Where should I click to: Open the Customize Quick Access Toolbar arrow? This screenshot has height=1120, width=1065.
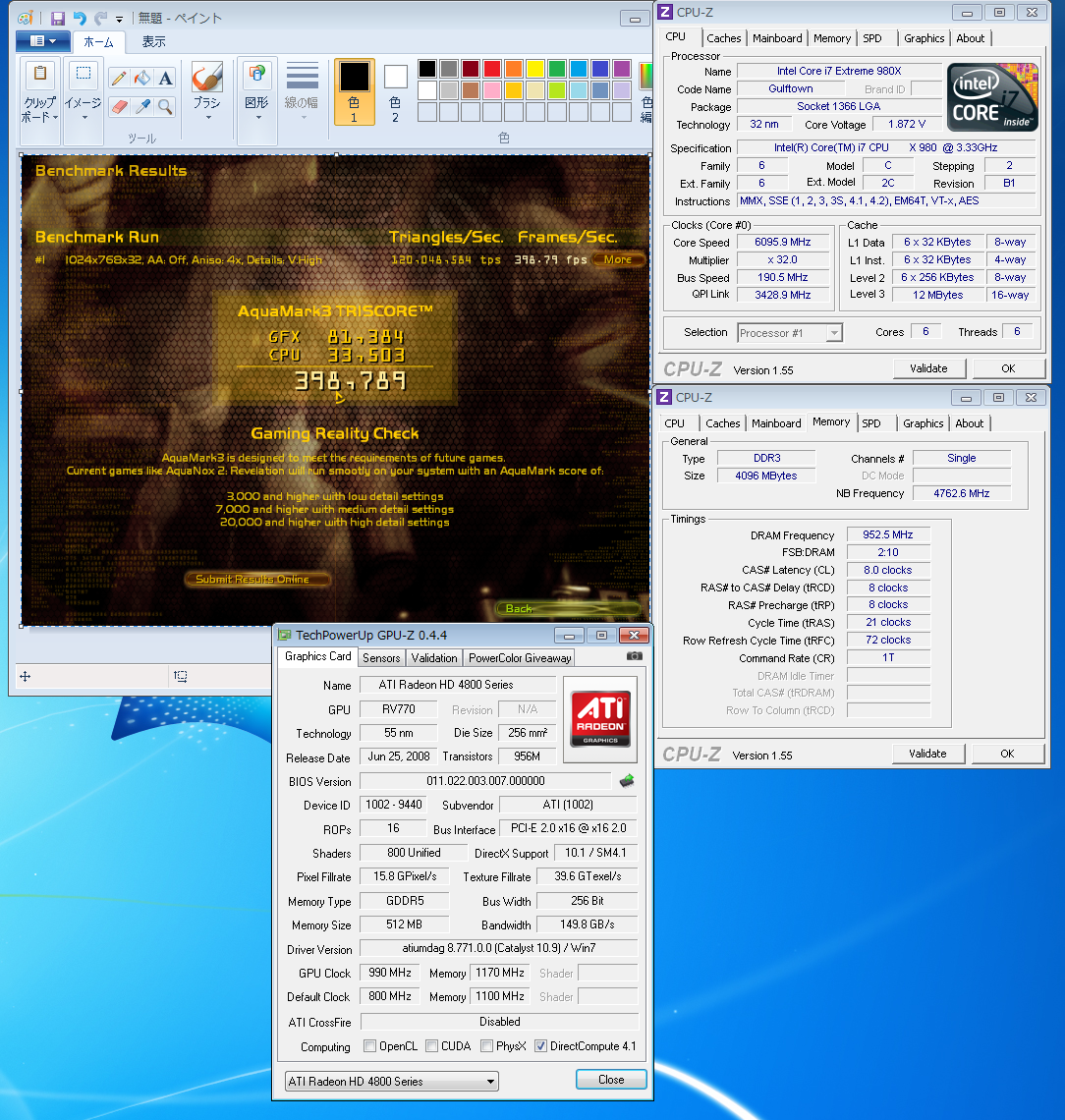(x=119, y=20)
